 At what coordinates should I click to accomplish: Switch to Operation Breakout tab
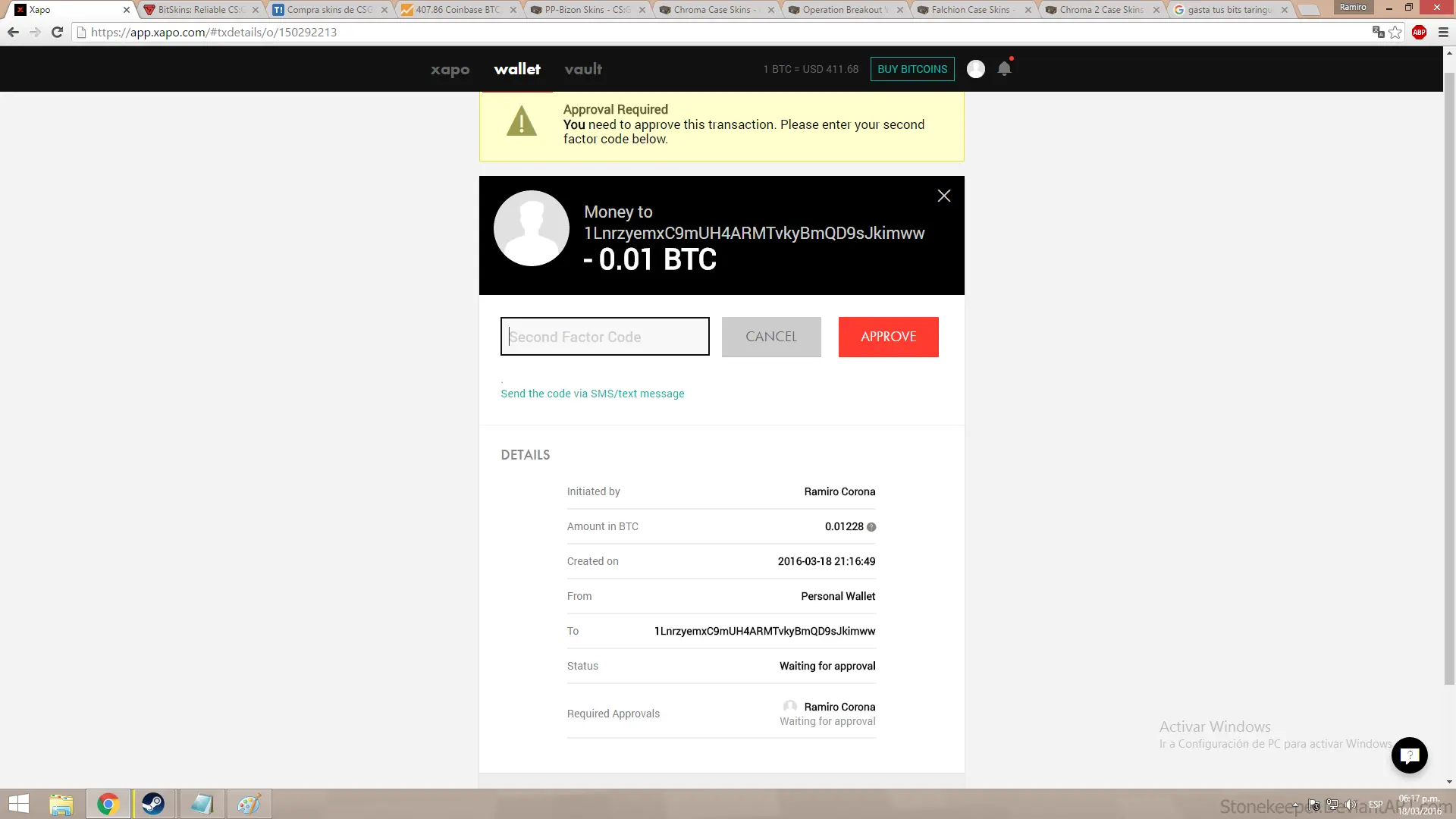tap(845, 10)
